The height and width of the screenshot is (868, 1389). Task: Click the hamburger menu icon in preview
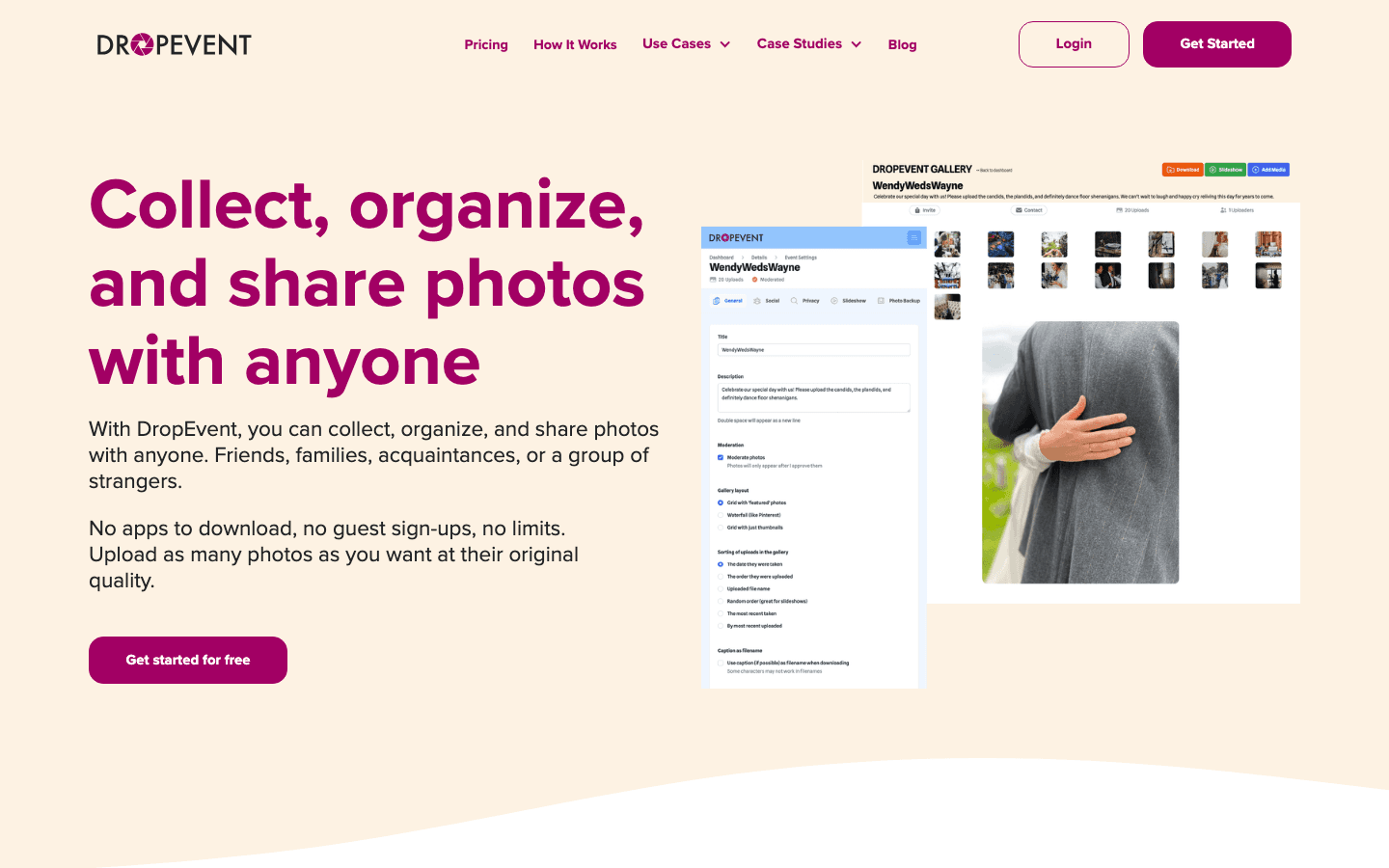[x=913, y=237]
